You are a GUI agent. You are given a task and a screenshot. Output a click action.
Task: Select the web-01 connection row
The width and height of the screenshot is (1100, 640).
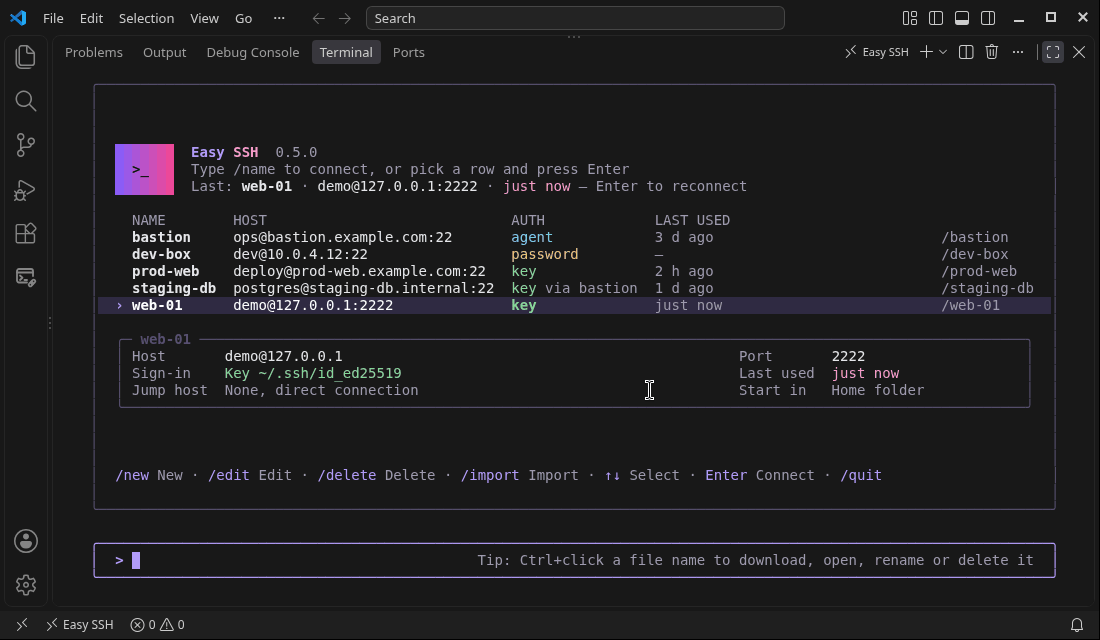pos(575,305)
